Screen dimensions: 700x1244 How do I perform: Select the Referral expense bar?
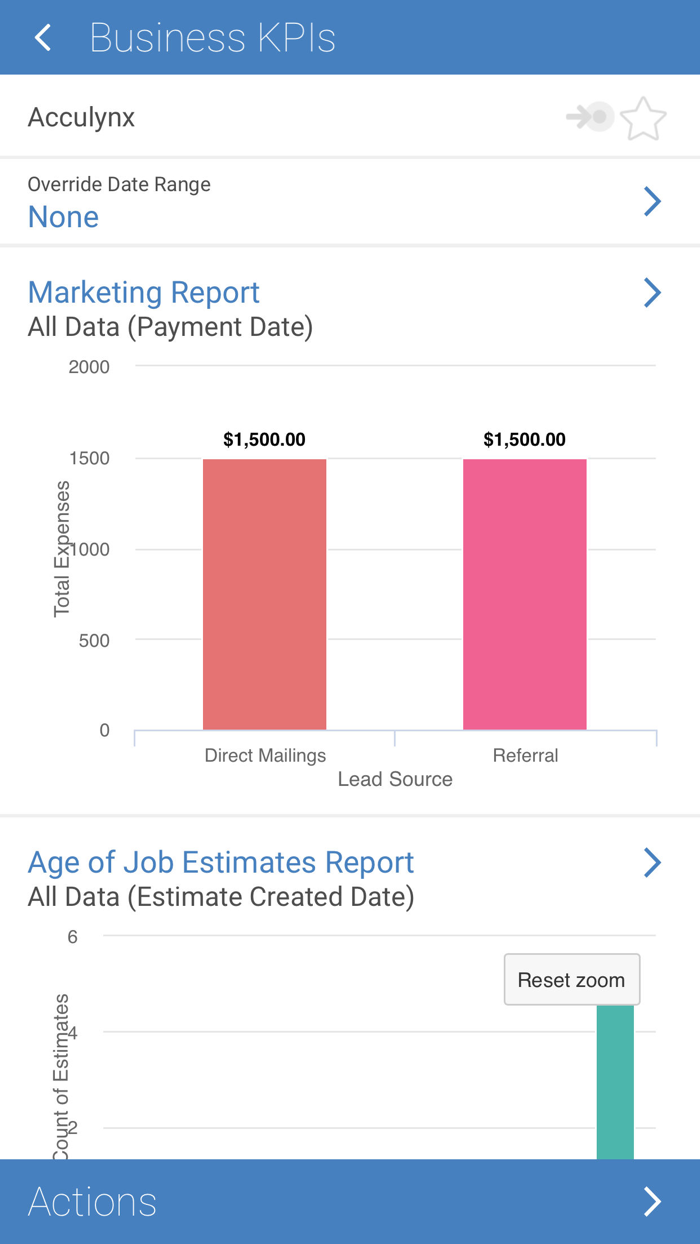point(524,590)
